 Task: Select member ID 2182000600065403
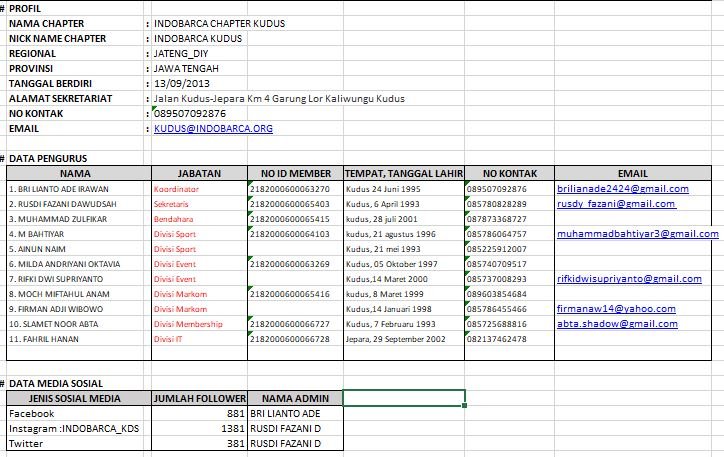tap(296, 204)
